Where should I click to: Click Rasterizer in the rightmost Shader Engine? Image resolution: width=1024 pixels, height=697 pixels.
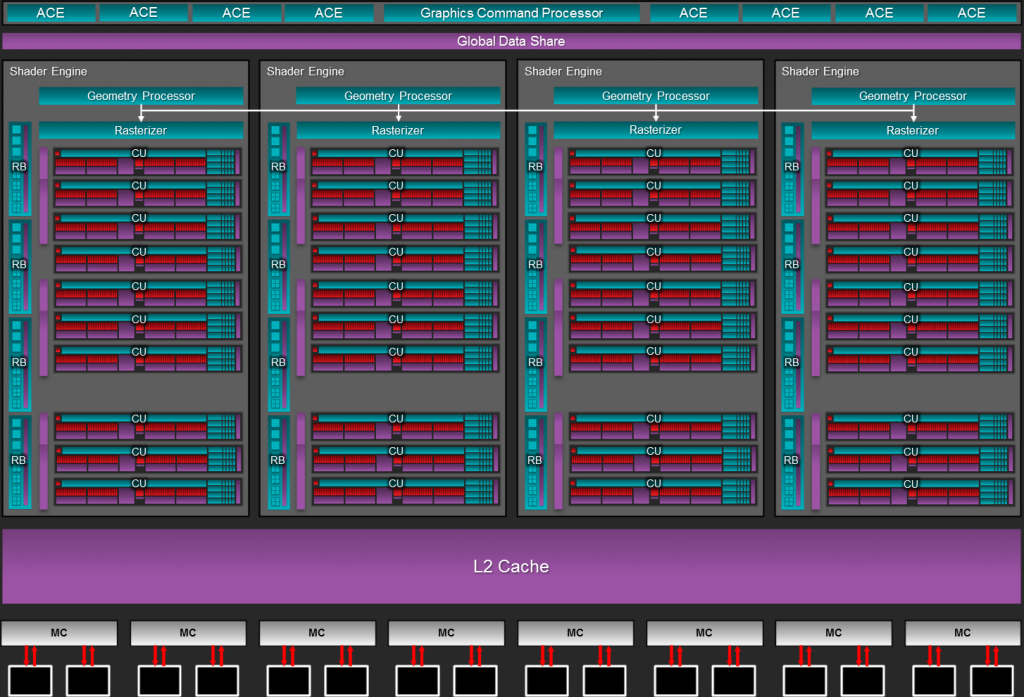coord(913,130)
